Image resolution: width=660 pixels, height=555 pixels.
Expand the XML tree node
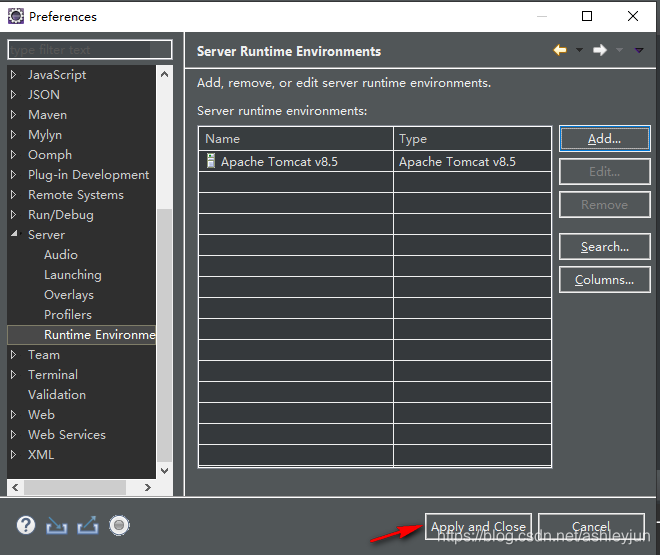[13, 454]
